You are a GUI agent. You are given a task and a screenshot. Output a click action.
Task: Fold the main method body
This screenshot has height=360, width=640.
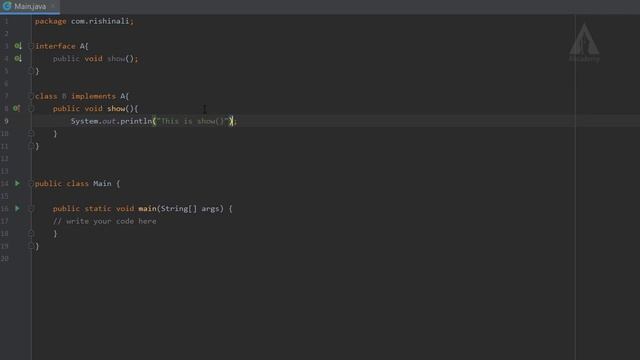(31, 209)
